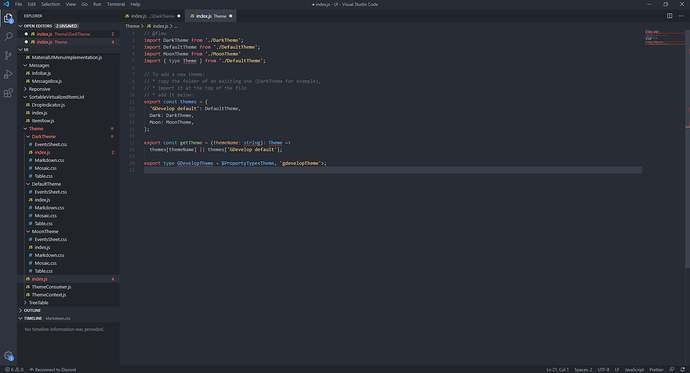
Task: Open the Terminal menu
Action: (x=116, y=4)
